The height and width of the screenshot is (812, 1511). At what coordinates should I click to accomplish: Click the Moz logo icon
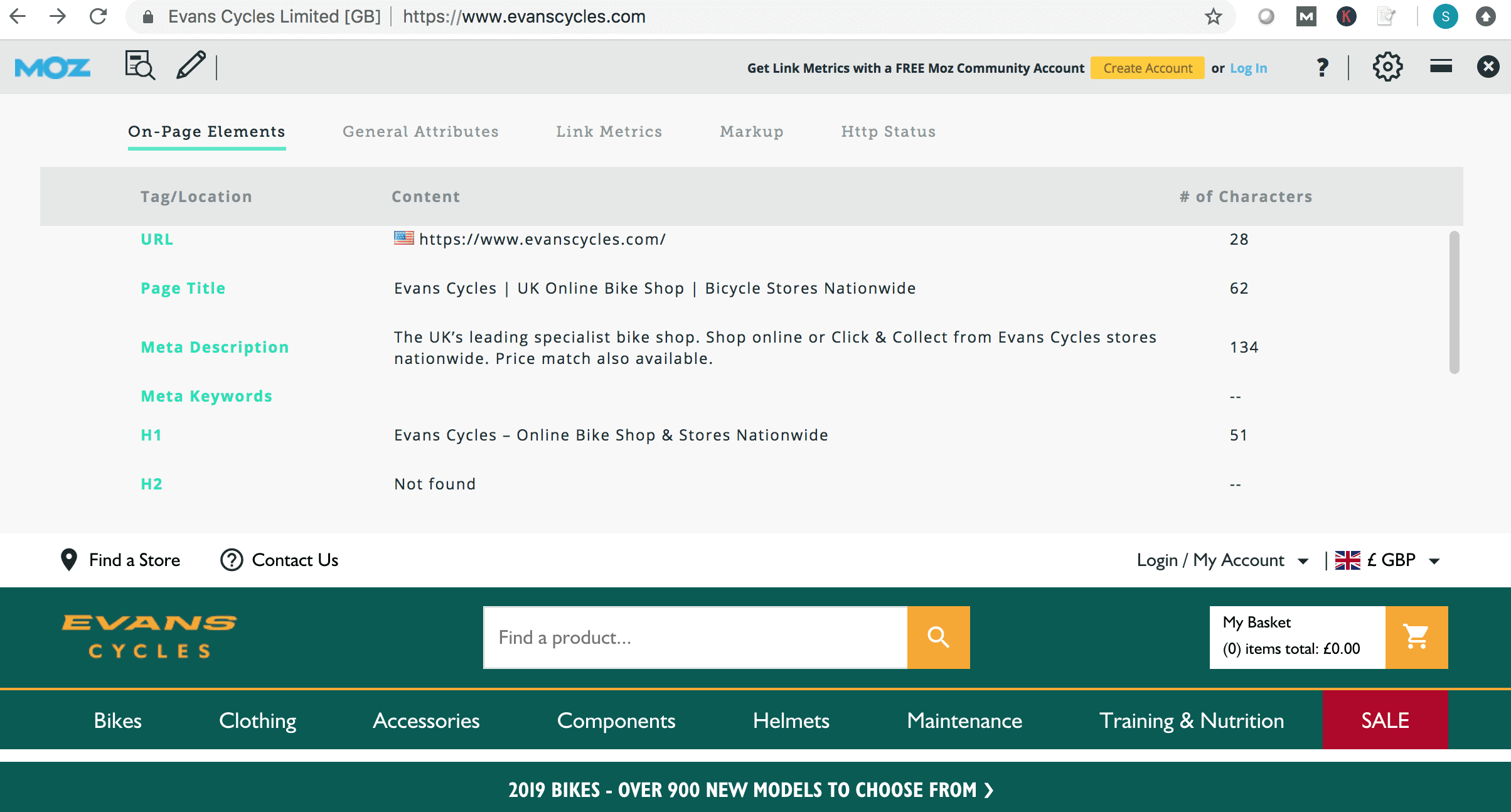pyautogui.click(x=53, y=67)
